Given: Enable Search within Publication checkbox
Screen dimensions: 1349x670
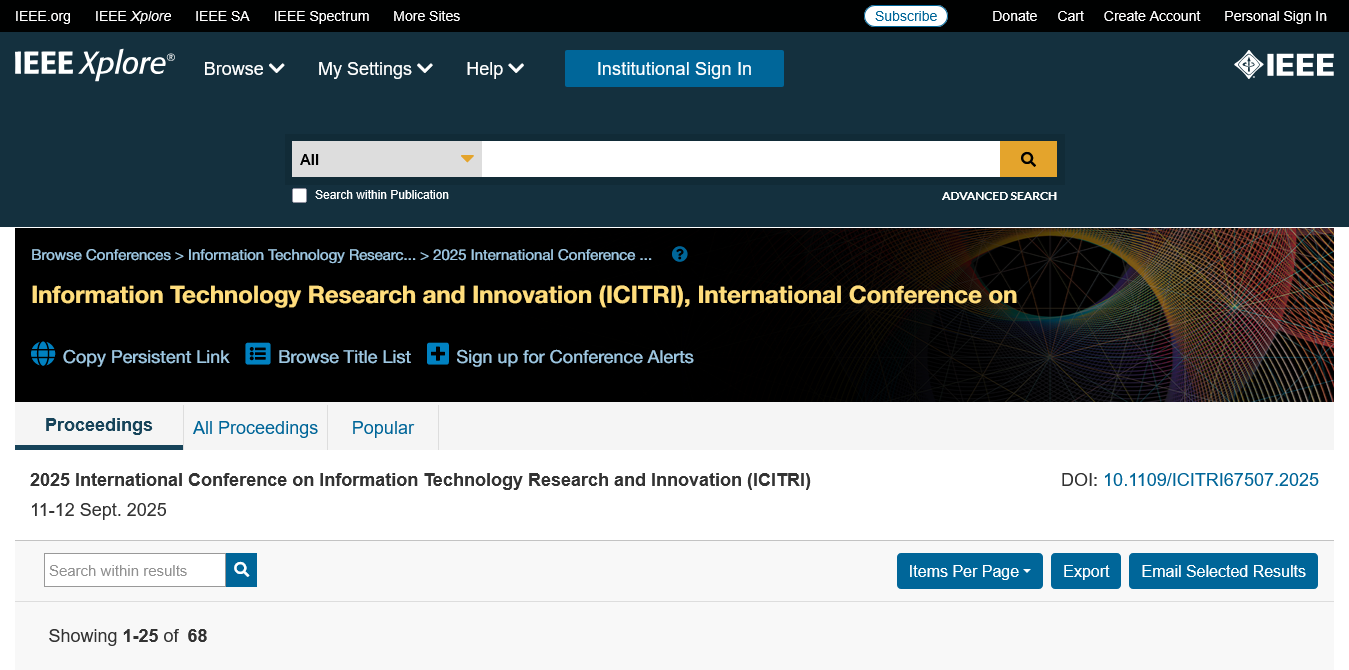Looking at the screenshot, I should tap(299, 195).
